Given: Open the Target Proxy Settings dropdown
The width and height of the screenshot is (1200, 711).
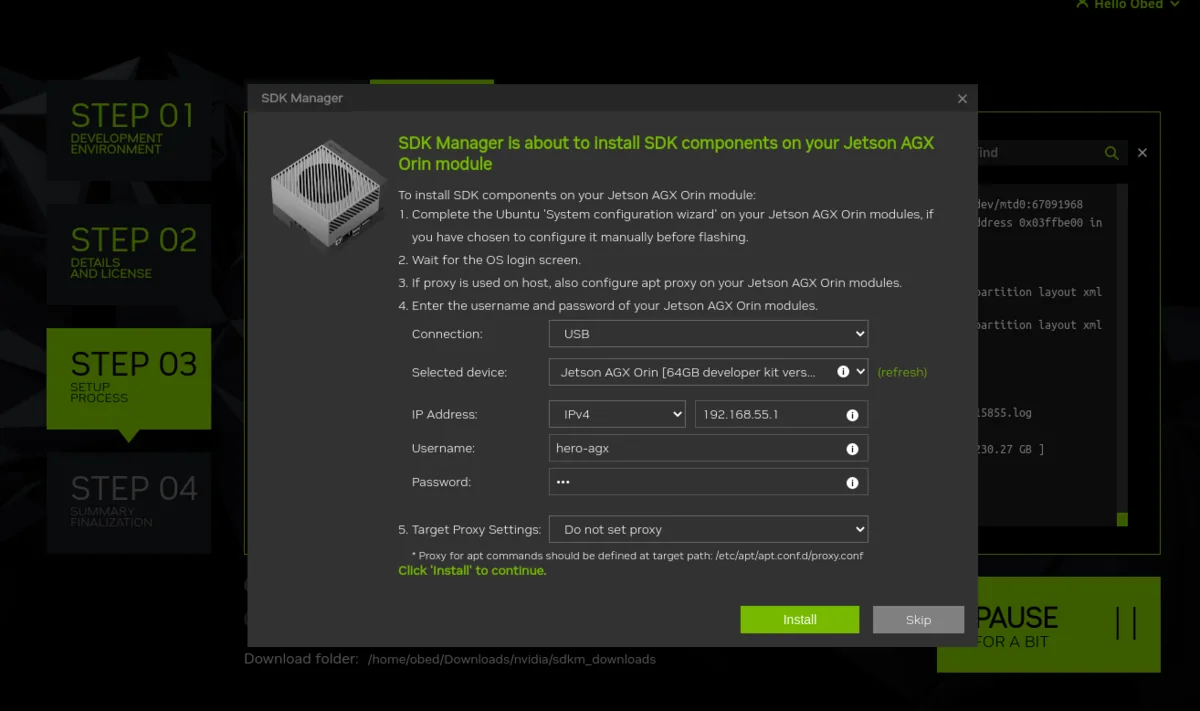Looking at the screenshot, I should 708,529.
